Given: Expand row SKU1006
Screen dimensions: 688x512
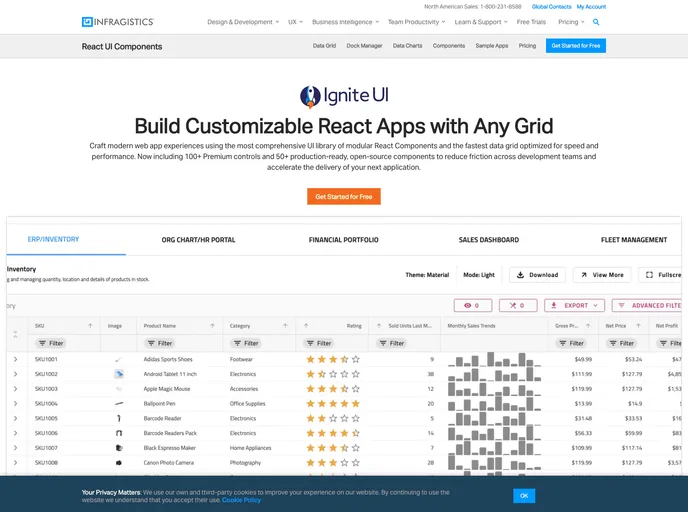Looking at the screenshot, I should coord(15,433).
